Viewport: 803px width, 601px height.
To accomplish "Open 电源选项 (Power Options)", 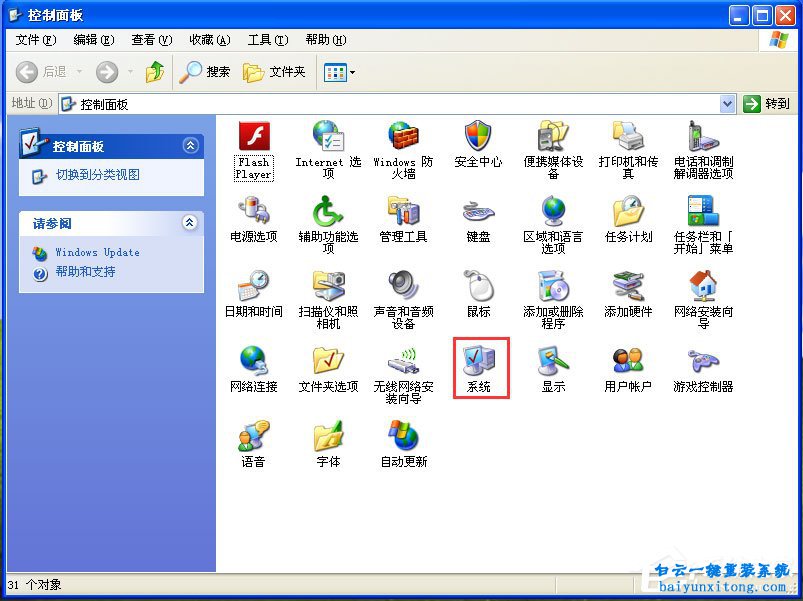I will [253, 220].
